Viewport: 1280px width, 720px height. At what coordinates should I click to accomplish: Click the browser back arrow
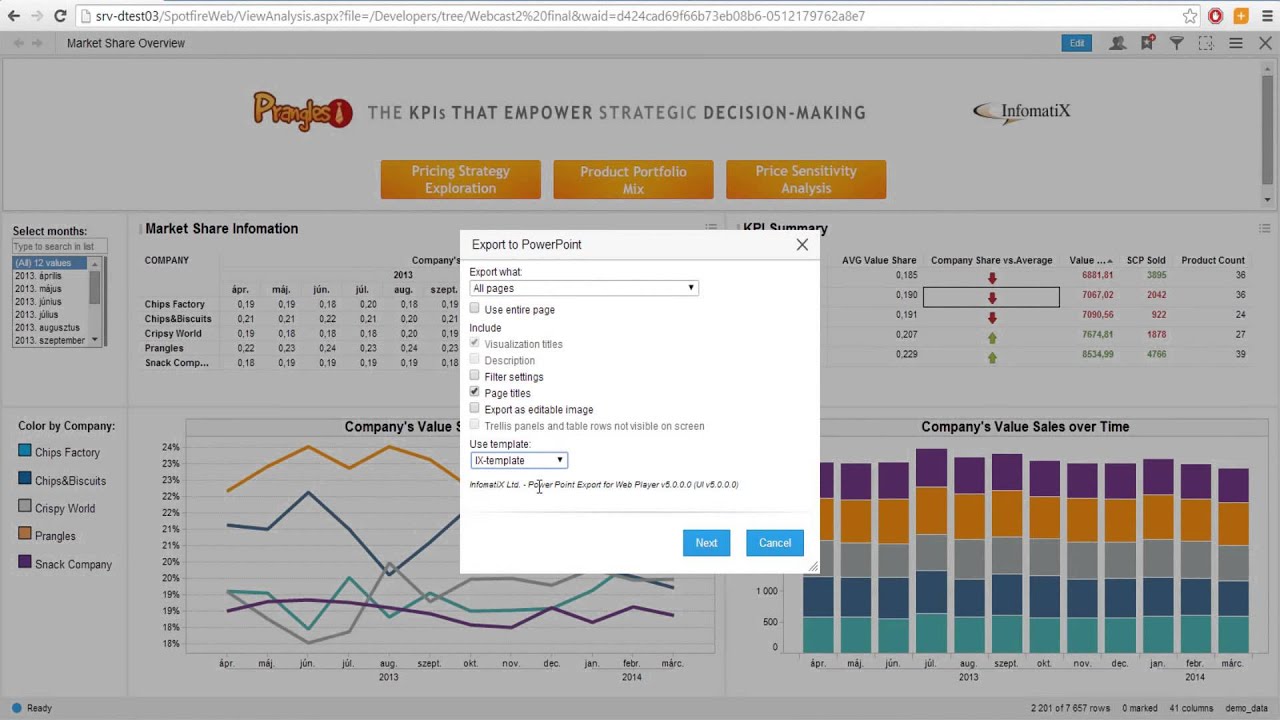point(13,16)
